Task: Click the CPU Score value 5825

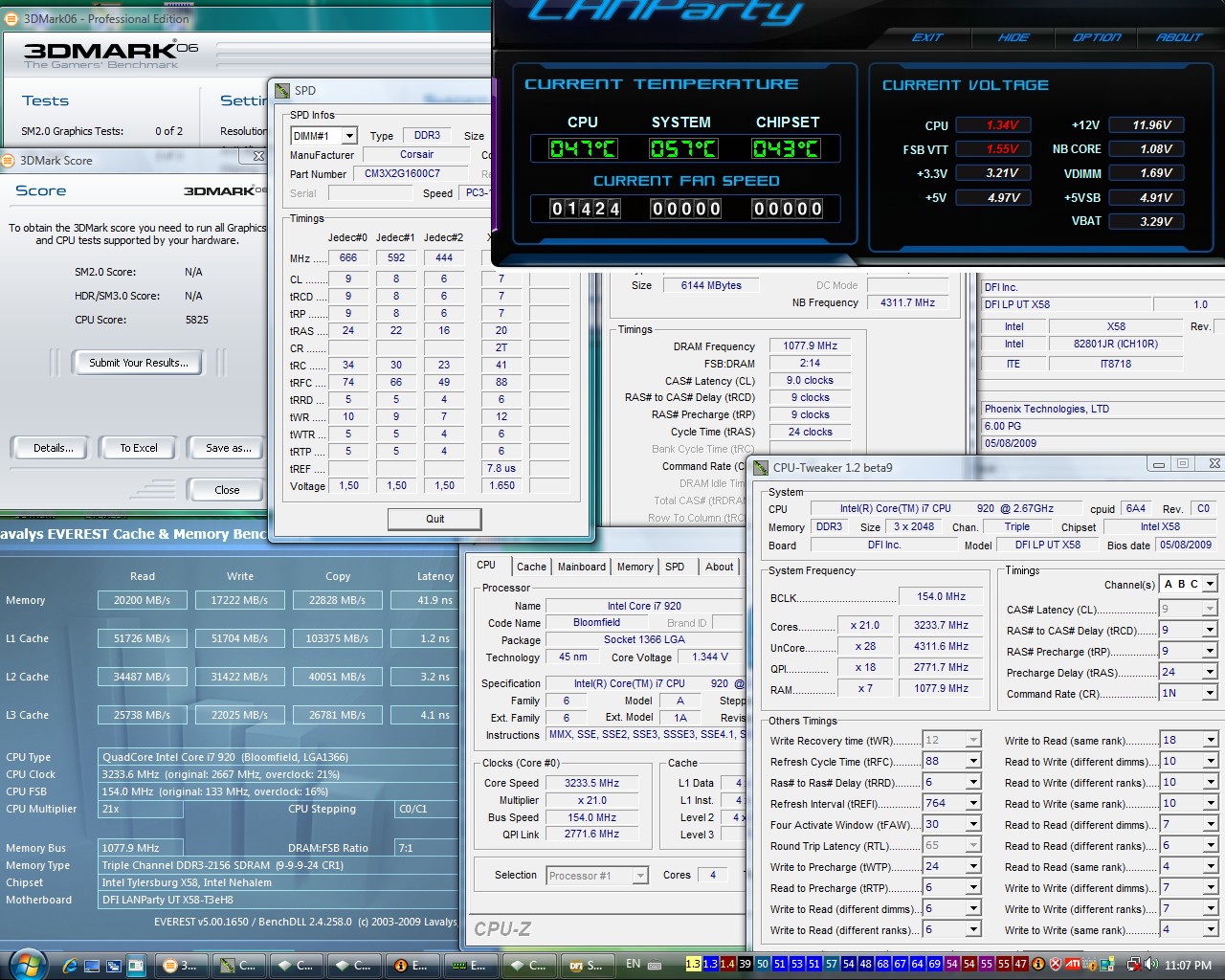Action: (197, 320)
